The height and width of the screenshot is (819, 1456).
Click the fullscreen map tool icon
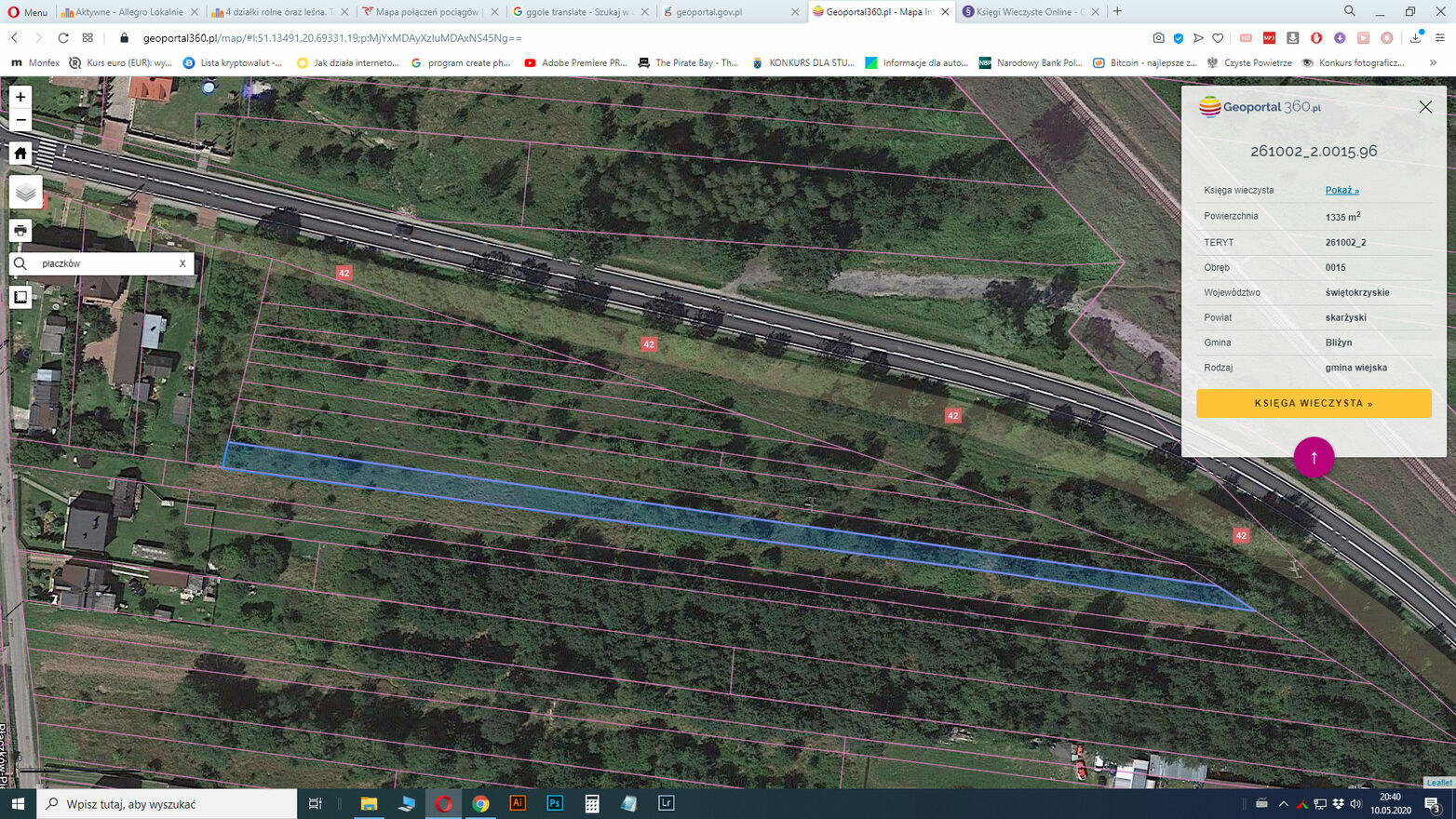20,297
